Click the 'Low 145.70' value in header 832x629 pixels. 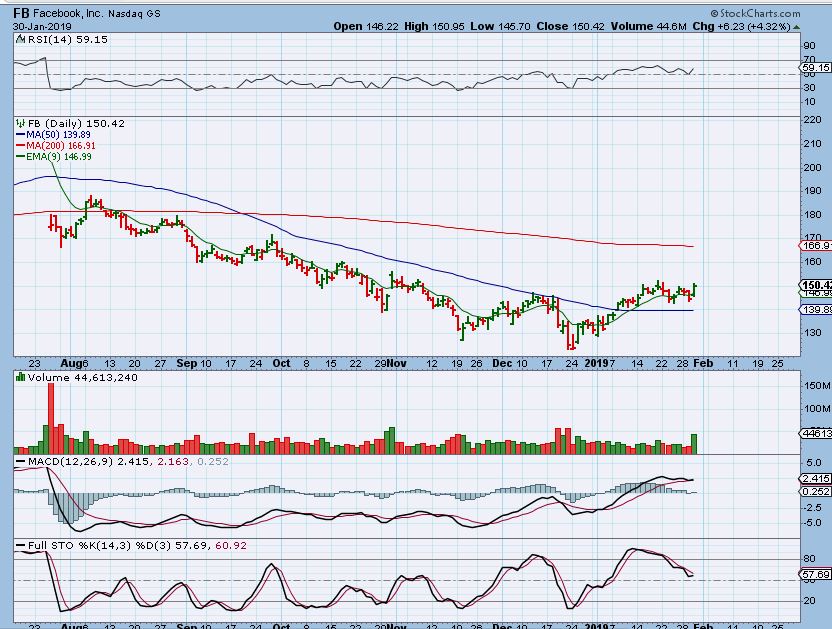(500, 26)
